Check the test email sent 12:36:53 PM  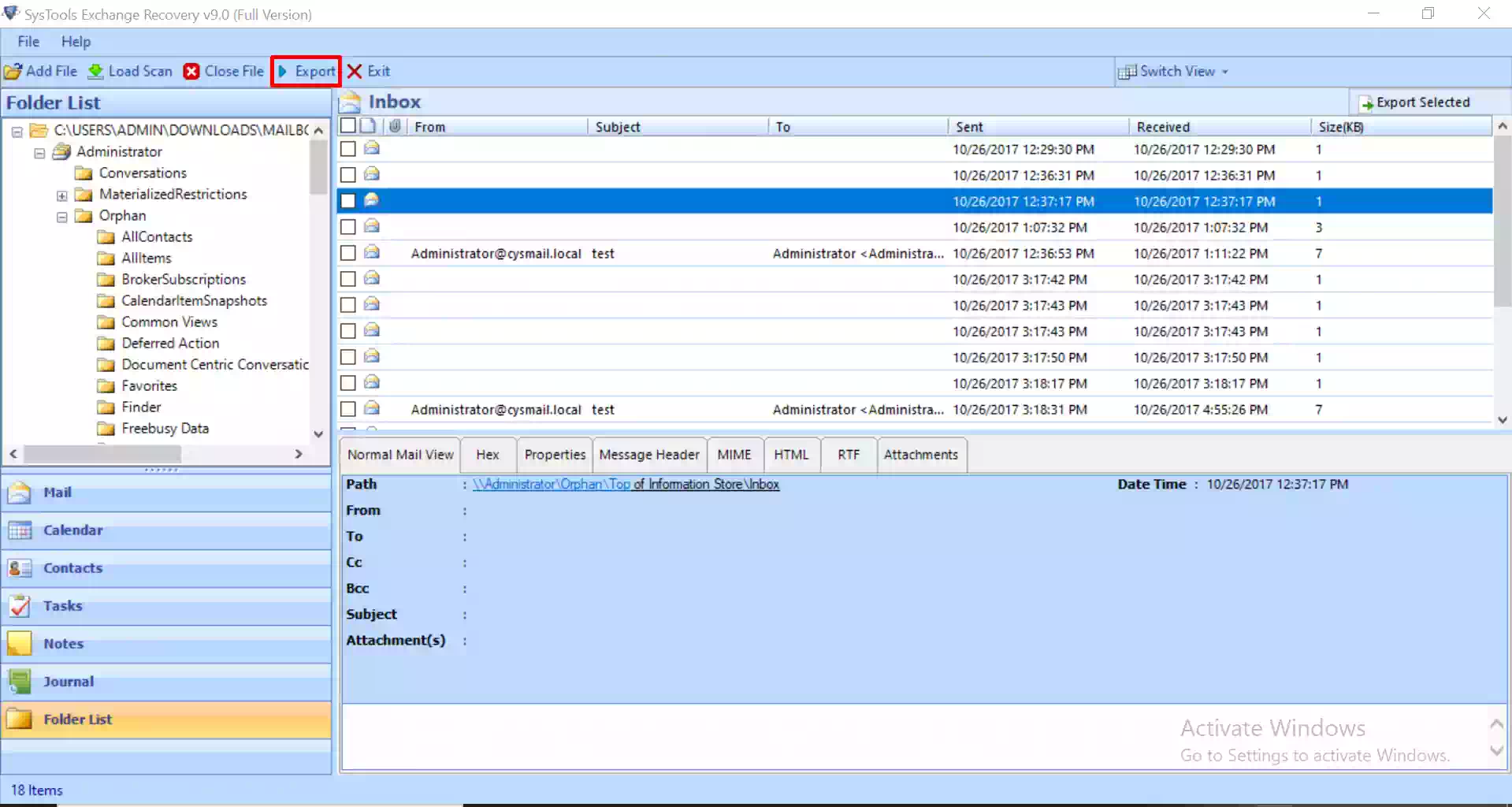point(347,253)
